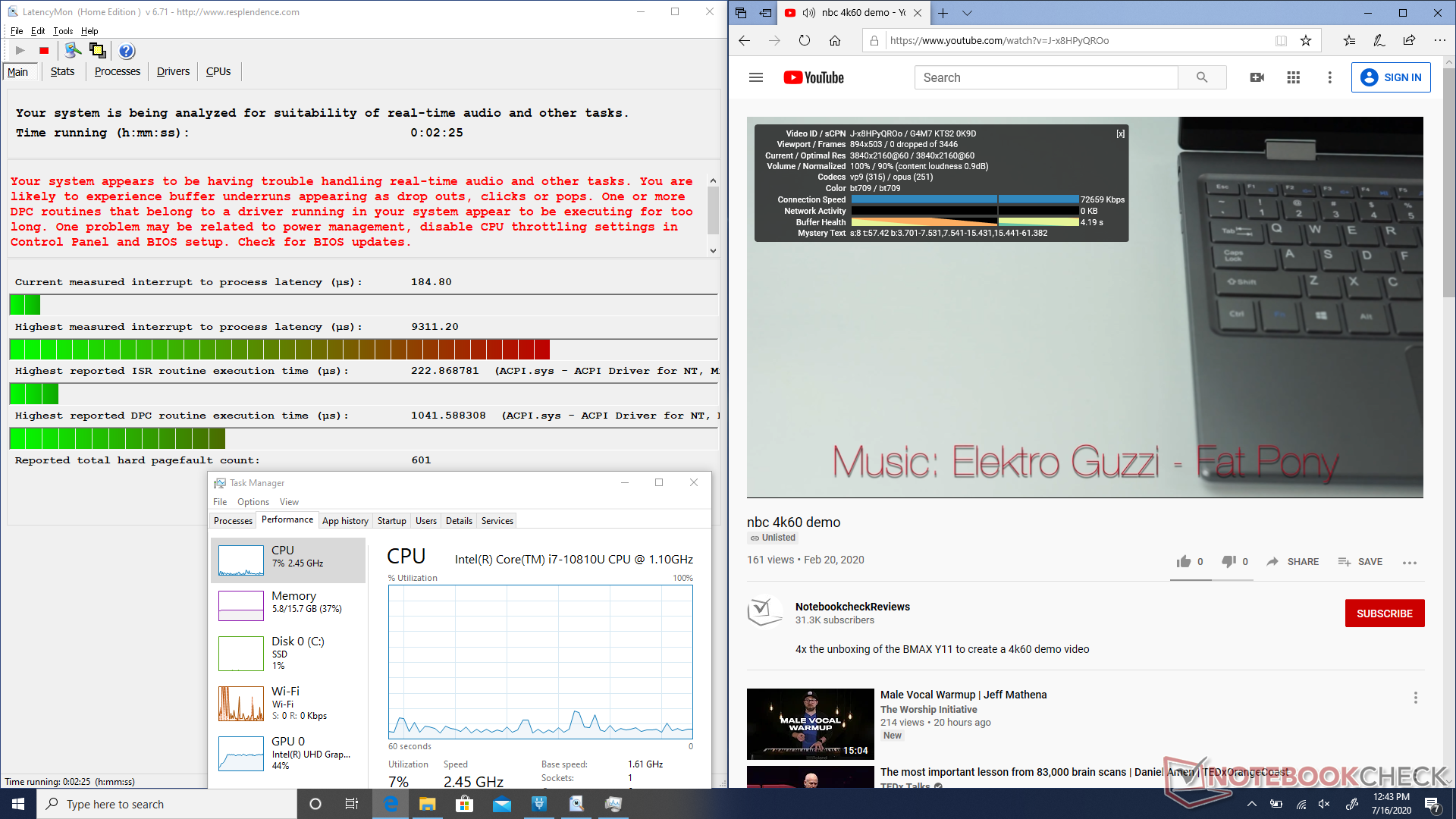Click the grey play start-monitor icon

click(x=20, y=51)
